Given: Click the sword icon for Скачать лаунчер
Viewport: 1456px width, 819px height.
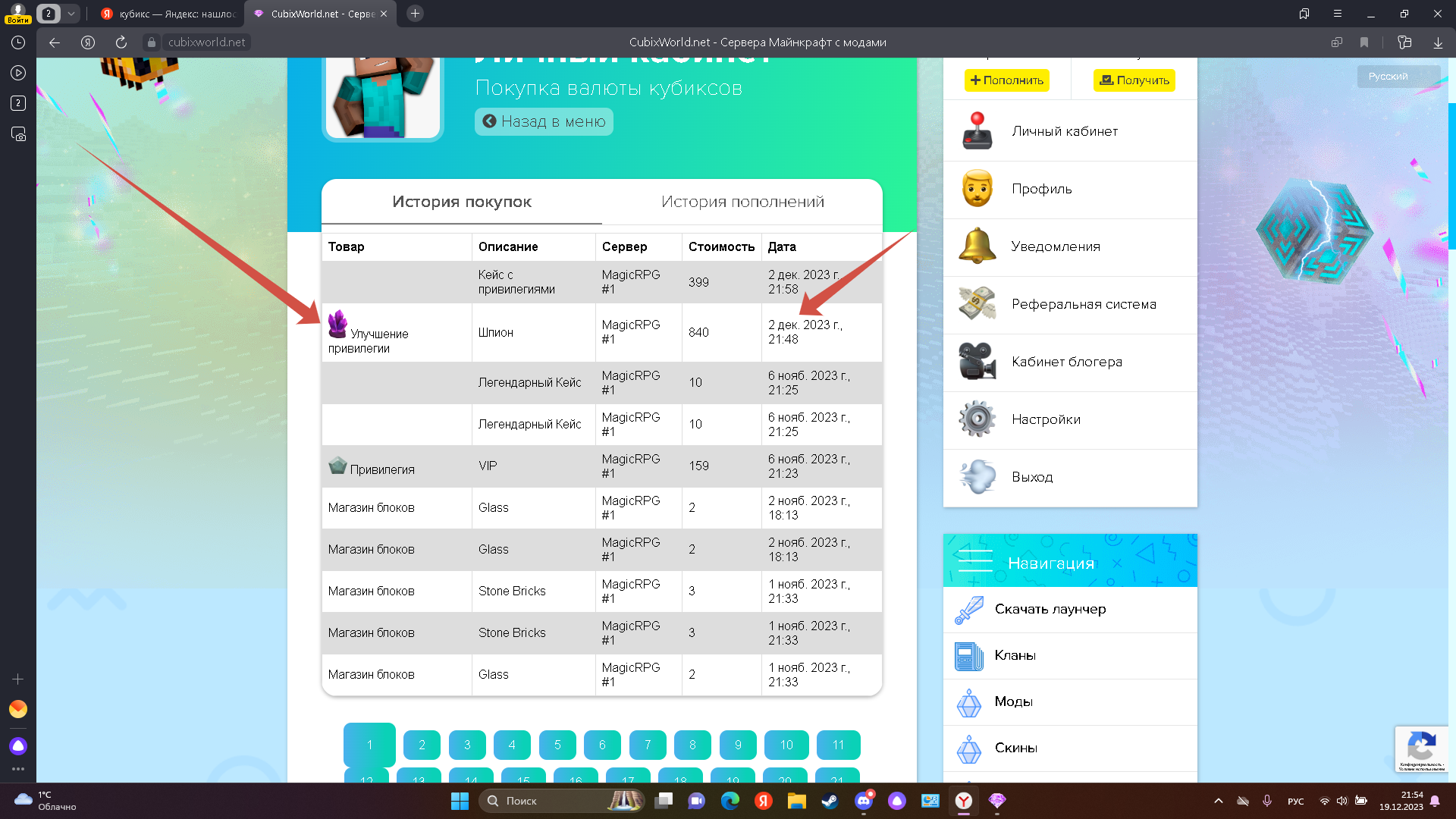Looking at the screenshot, I should pyautogui.click(x=968, y=610).
